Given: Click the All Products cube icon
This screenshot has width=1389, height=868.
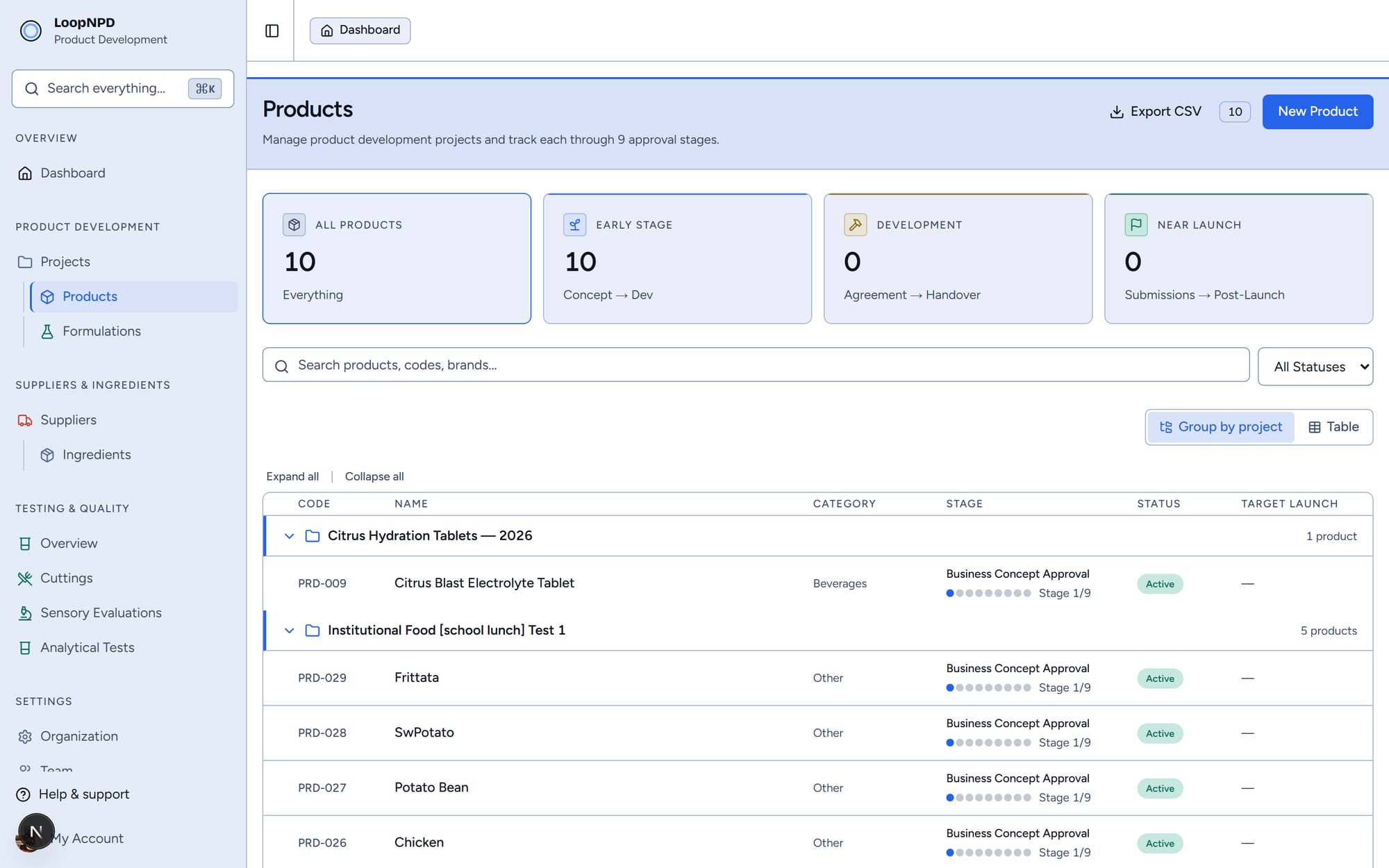Looking at the screenshot, I should (x=294, y=225).
